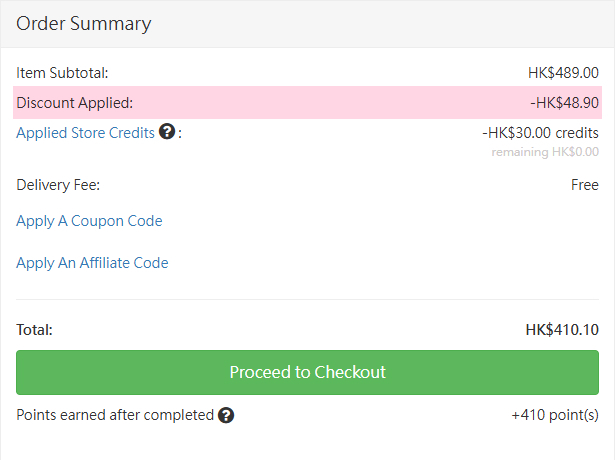615x460 pixels.
Task: Open the Applied Store Credits link
Action: coord(86,132)
